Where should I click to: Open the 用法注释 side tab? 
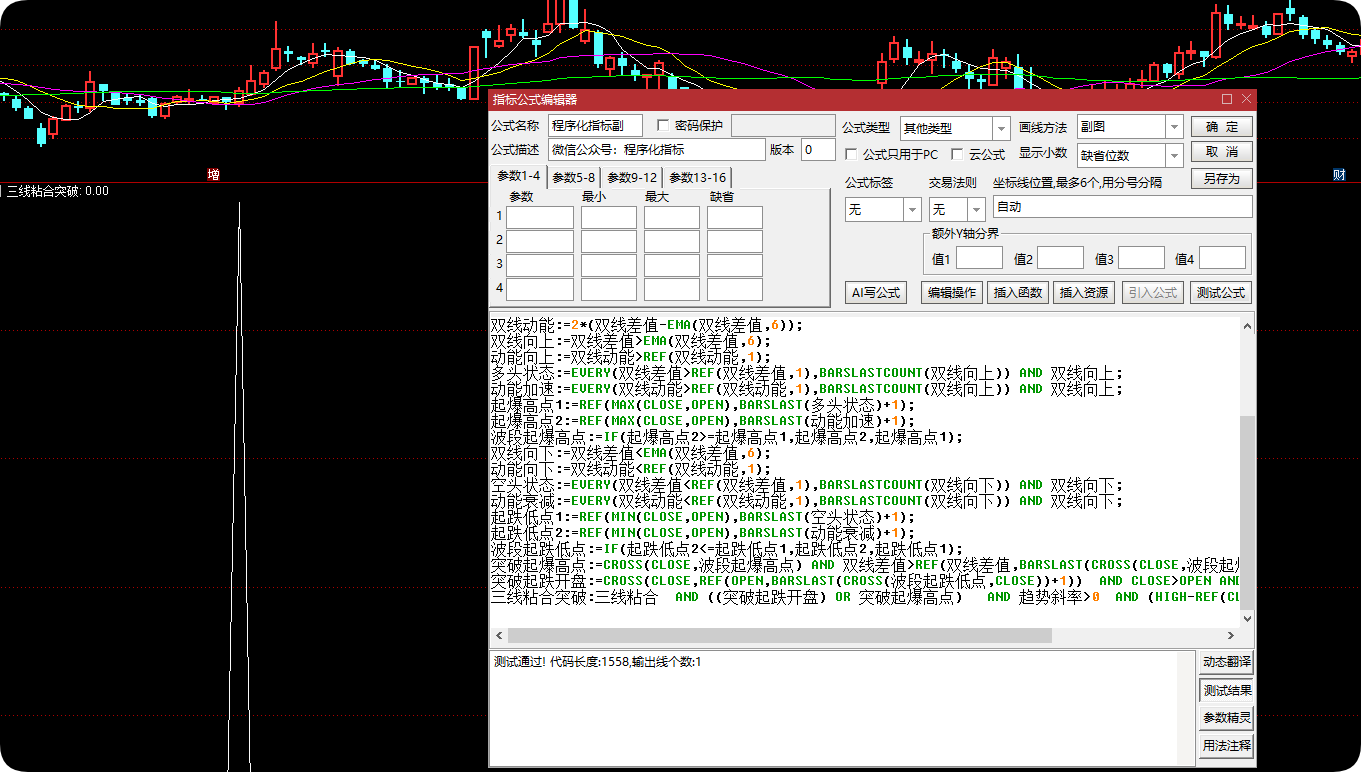tap(1227, 746)
